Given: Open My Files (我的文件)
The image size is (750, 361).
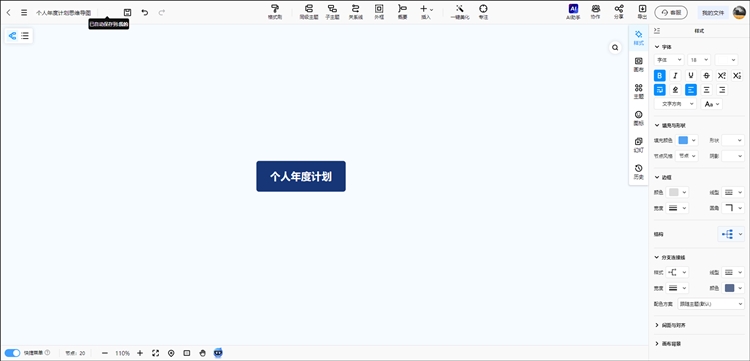Looking at the screenshot, I should (x=713, y=13).
